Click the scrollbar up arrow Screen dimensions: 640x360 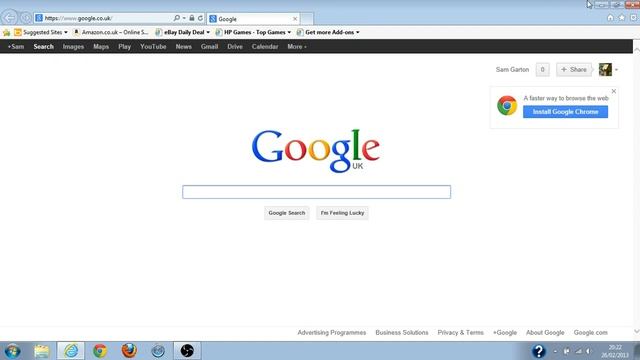636,49
